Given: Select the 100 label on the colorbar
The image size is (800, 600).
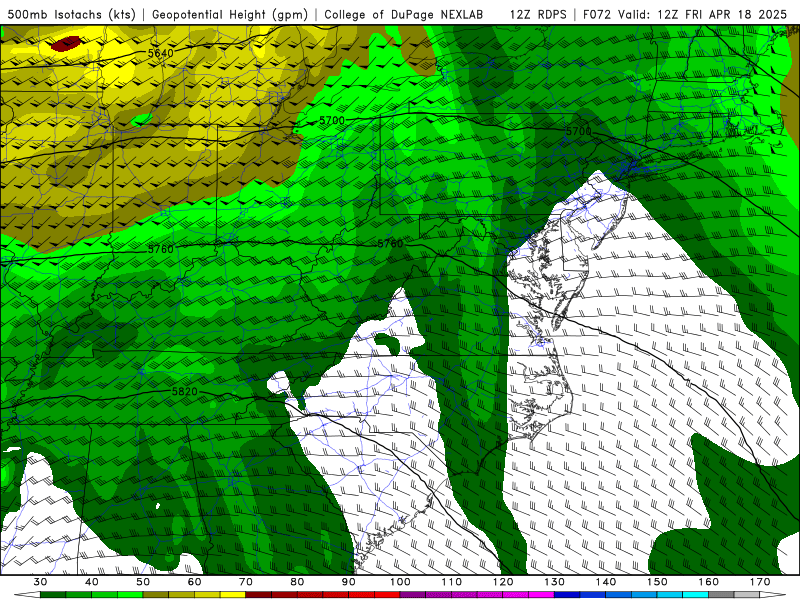Looking at the screenshot, I should [400, 582].
